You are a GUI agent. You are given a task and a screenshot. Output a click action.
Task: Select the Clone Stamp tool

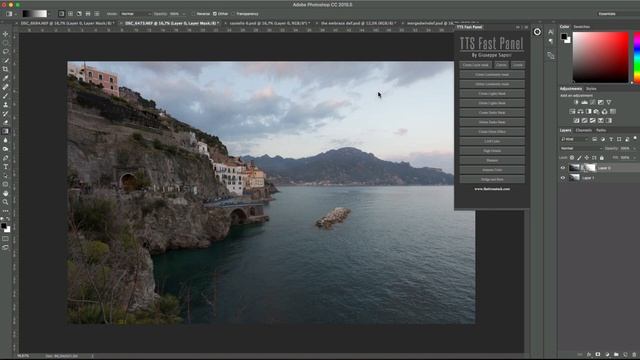[5, 105]
